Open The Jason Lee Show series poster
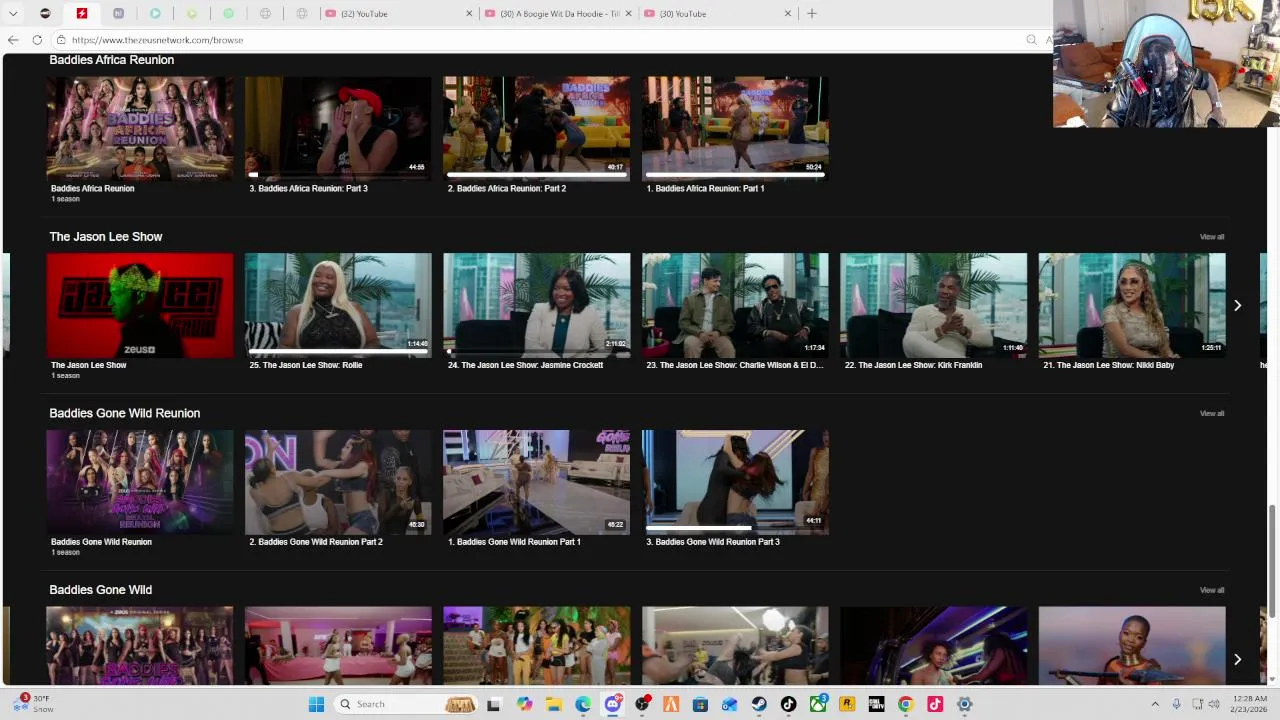Viewport: 1280px width, 720px height. point(140,305)
